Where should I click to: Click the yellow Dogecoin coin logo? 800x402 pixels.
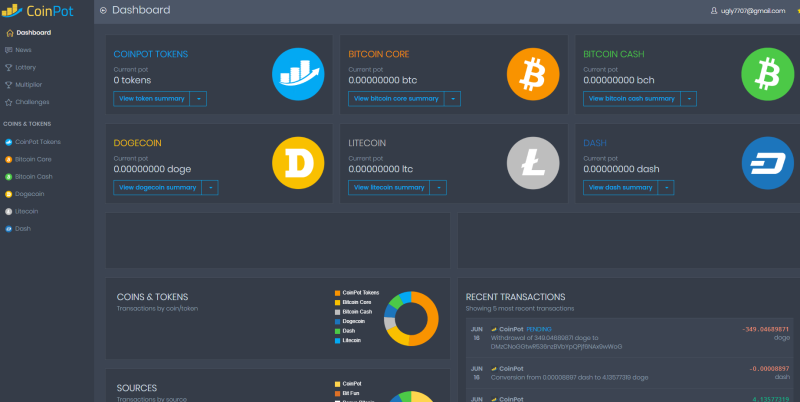(298, 163)
